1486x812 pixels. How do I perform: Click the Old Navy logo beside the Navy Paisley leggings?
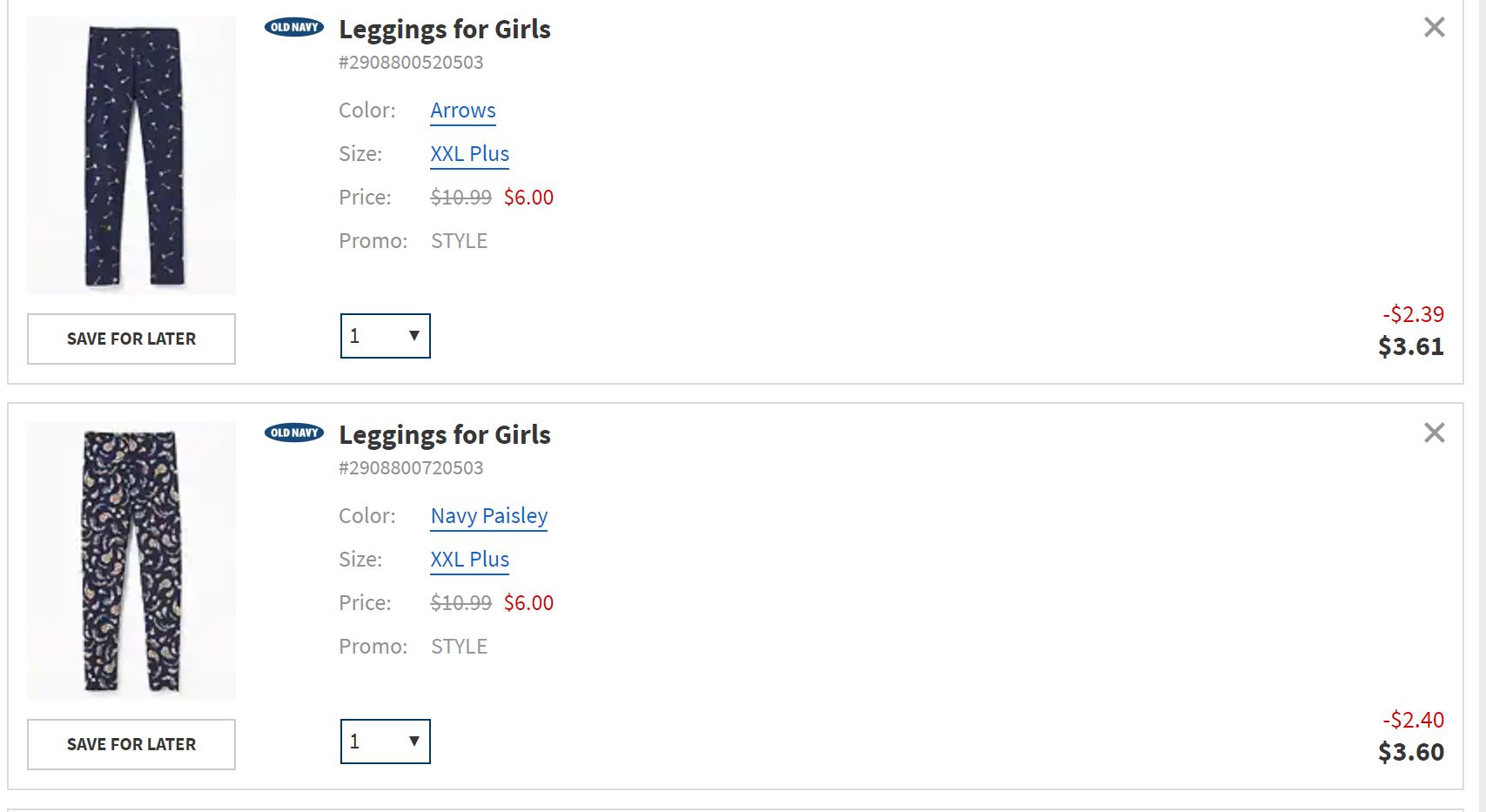click(294, 433)
